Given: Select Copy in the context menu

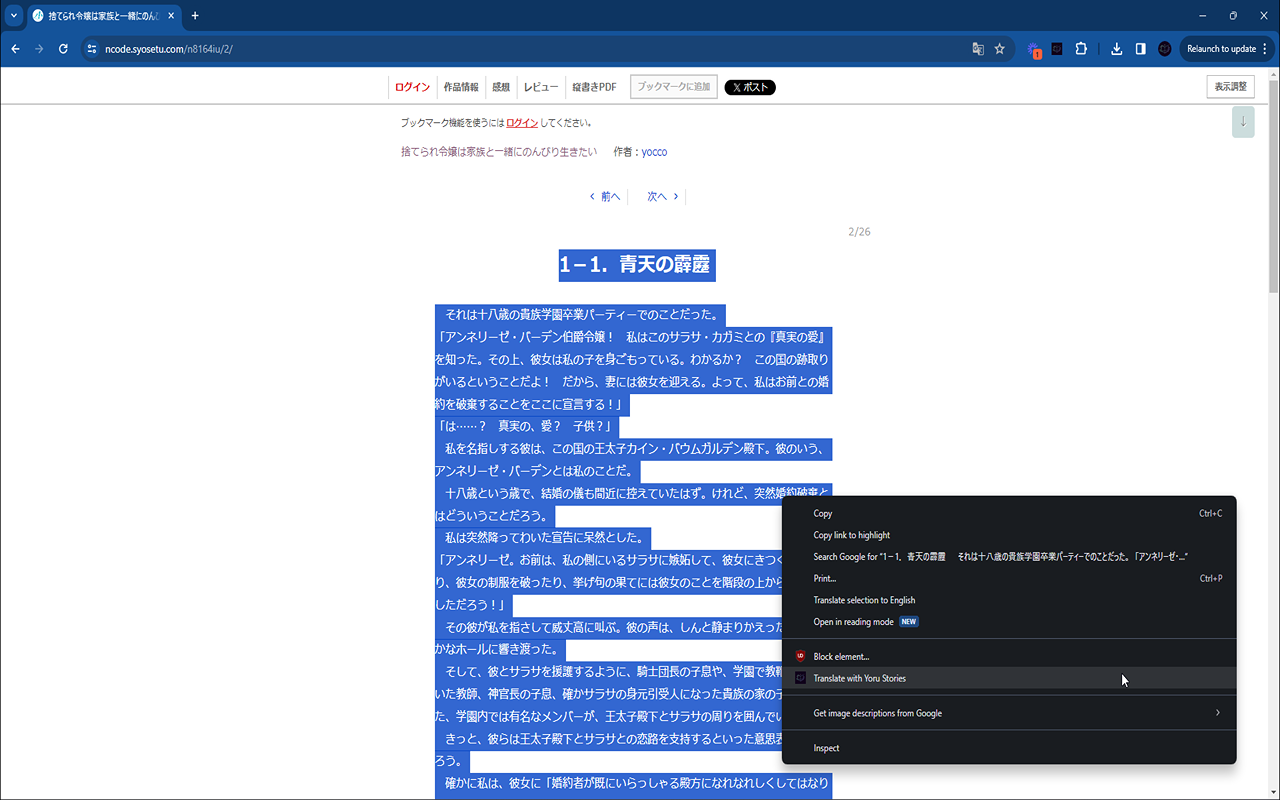Looking at the screenshot, I should (1009, 513).
